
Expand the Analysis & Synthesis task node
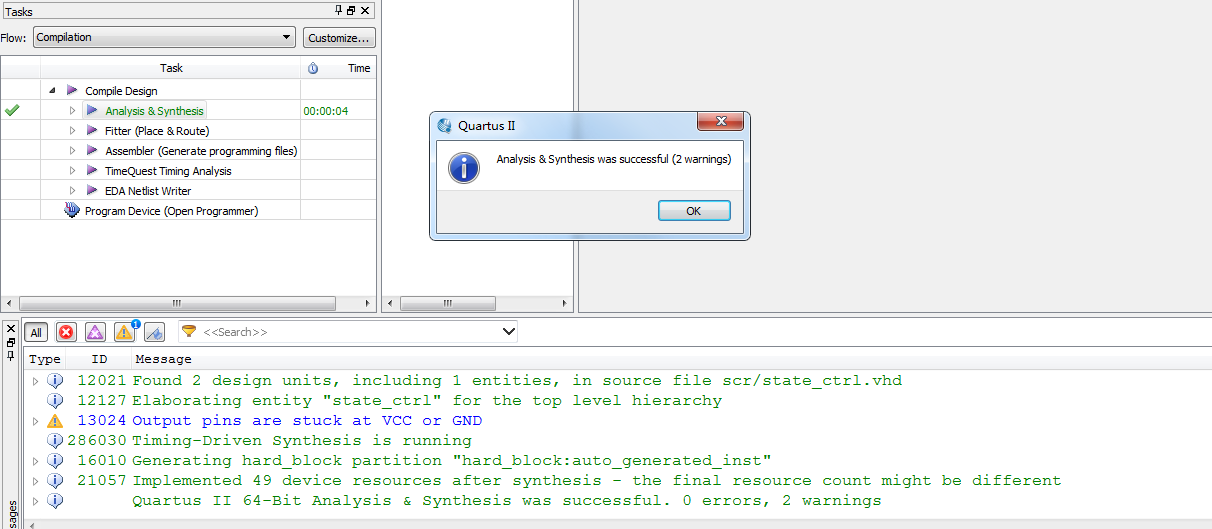click(72, 111)
